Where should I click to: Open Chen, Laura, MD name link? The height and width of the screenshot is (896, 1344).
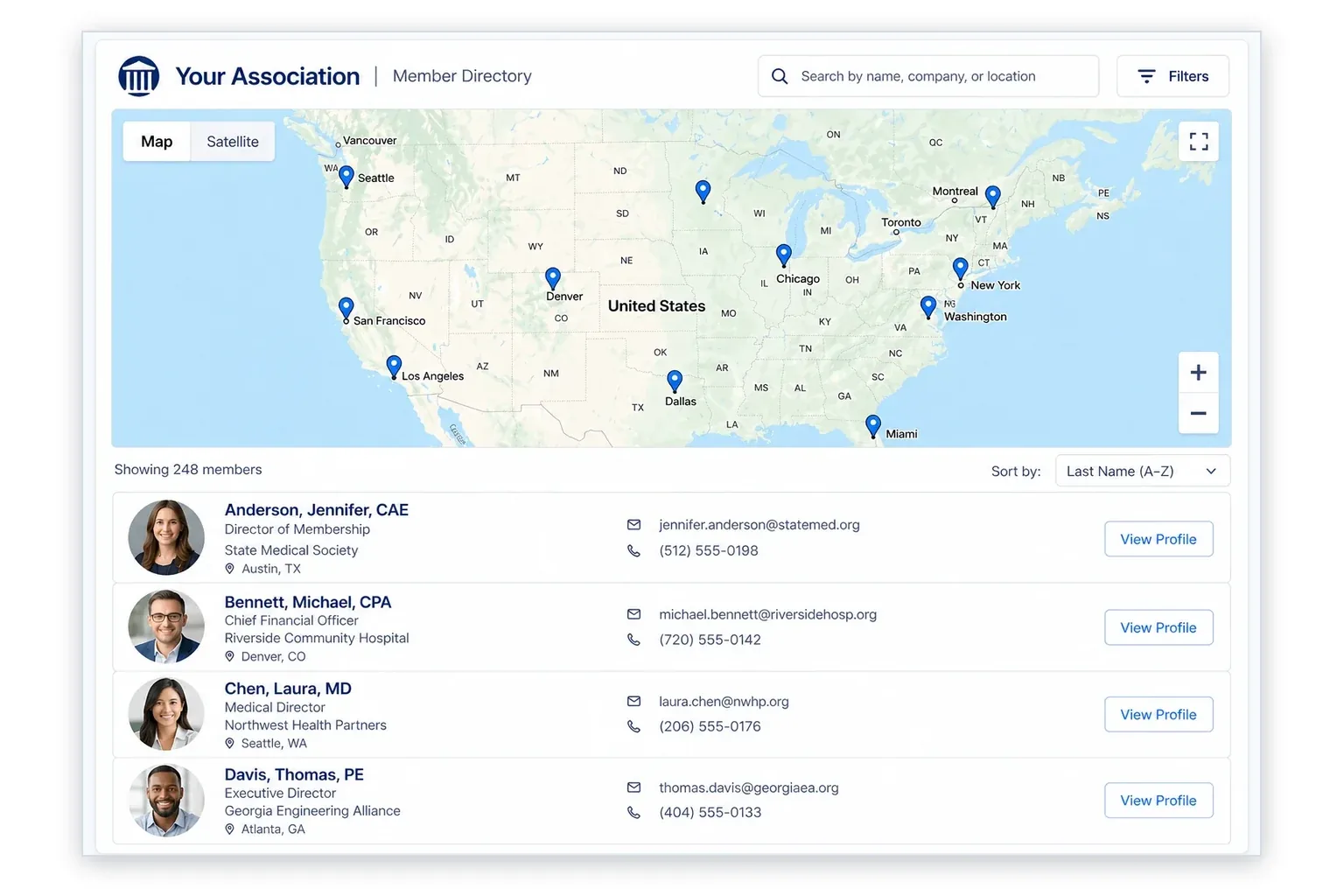tap(288, 689)
